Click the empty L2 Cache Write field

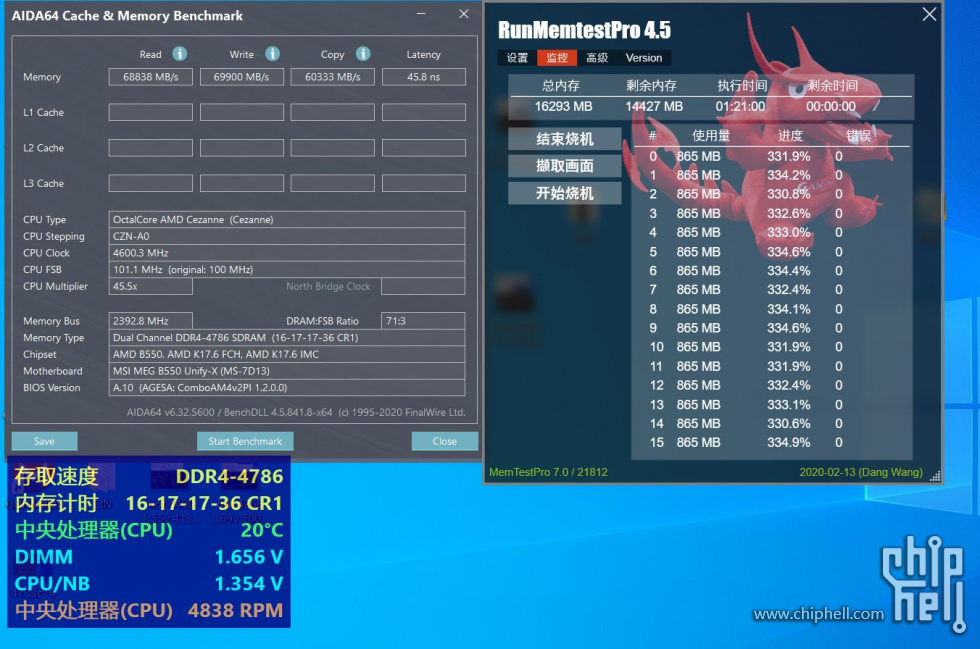(x=242, y=148)
